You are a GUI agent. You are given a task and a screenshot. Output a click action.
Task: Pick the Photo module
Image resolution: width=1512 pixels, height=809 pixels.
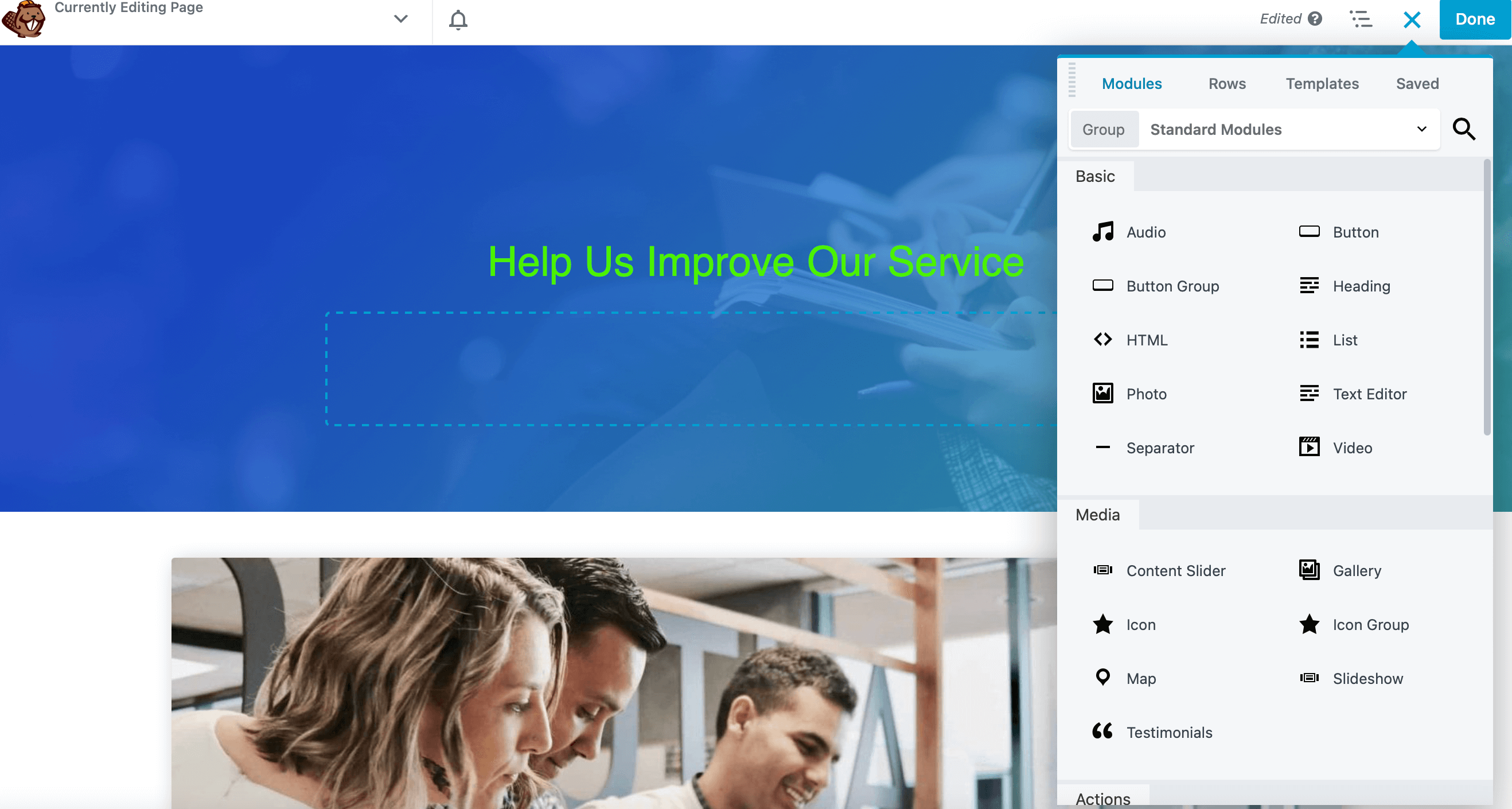1145,394
